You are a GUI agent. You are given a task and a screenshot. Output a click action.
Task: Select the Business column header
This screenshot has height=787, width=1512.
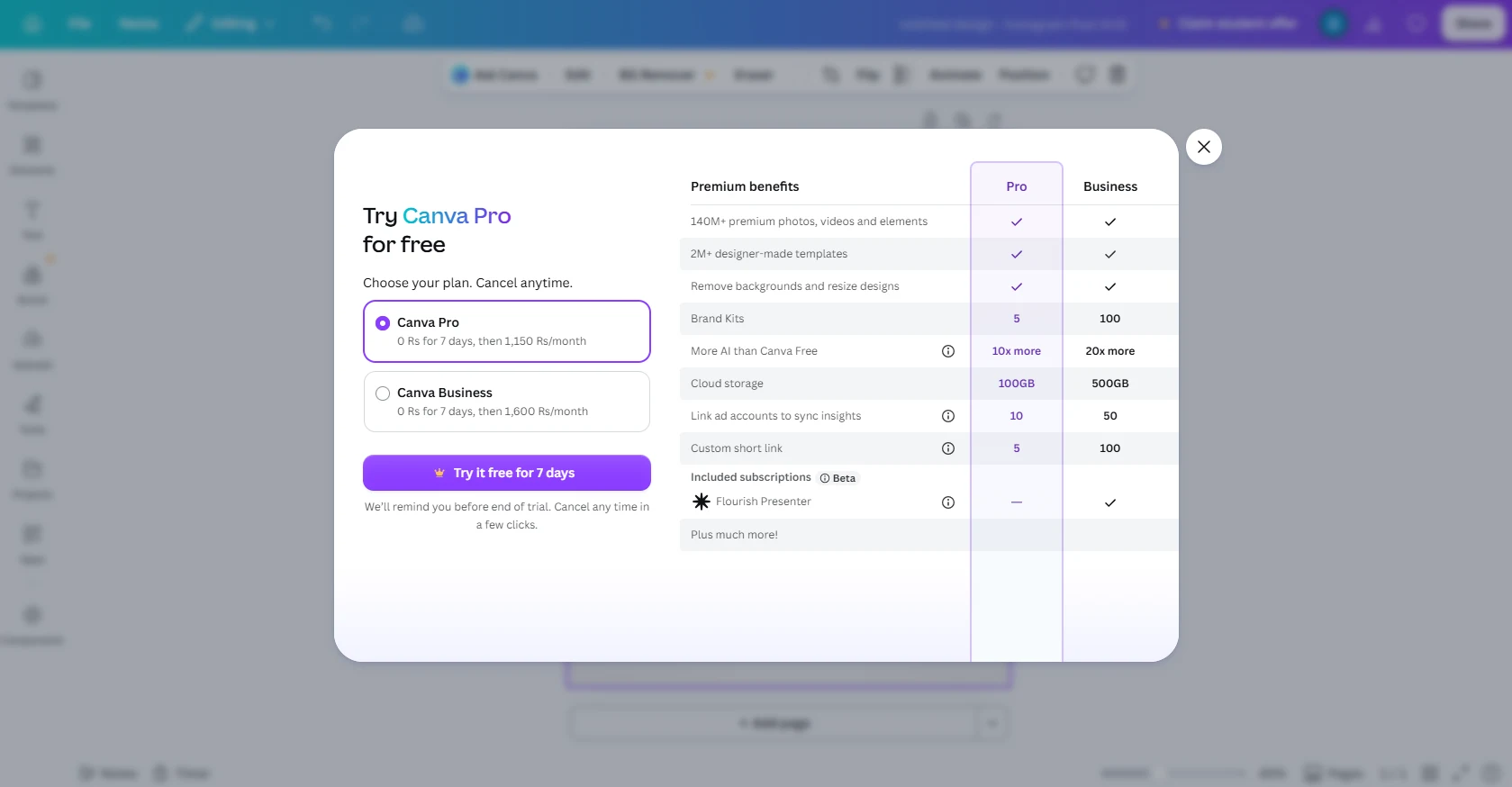point(1110,186)
